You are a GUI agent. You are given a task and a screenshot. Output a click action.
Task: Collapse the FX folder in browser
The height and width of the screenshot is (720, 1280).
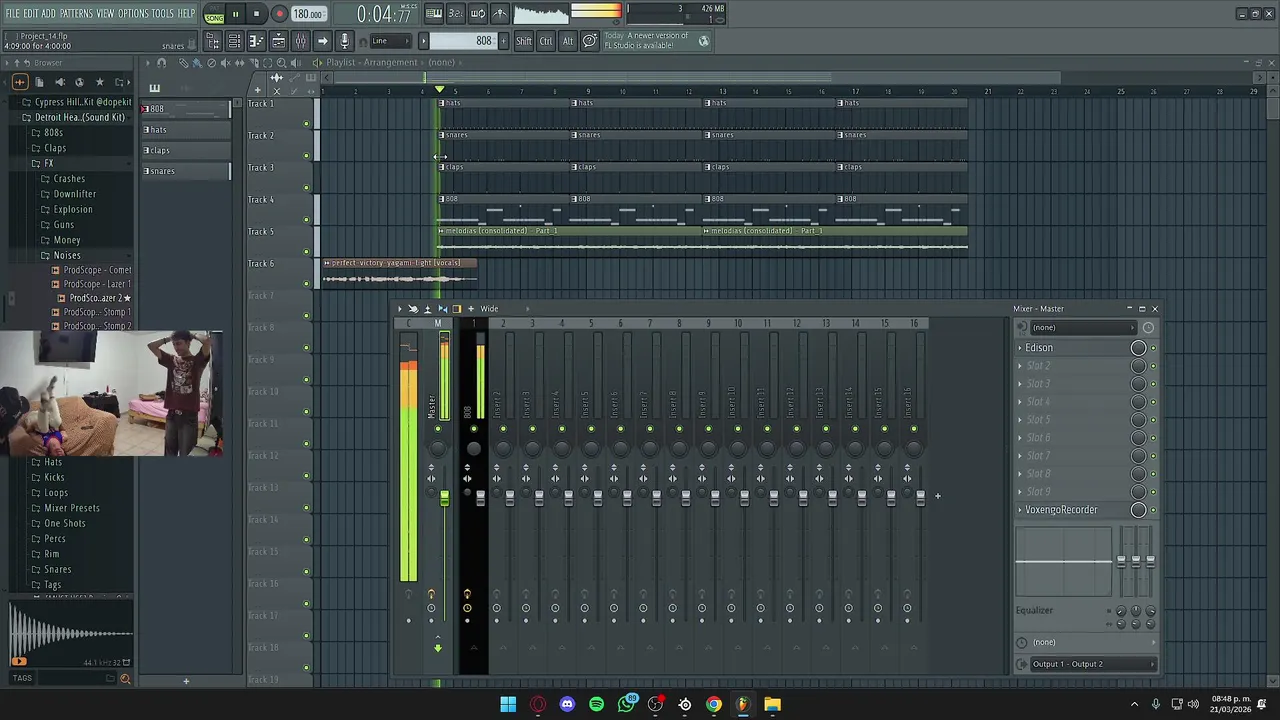pos(48,163)
